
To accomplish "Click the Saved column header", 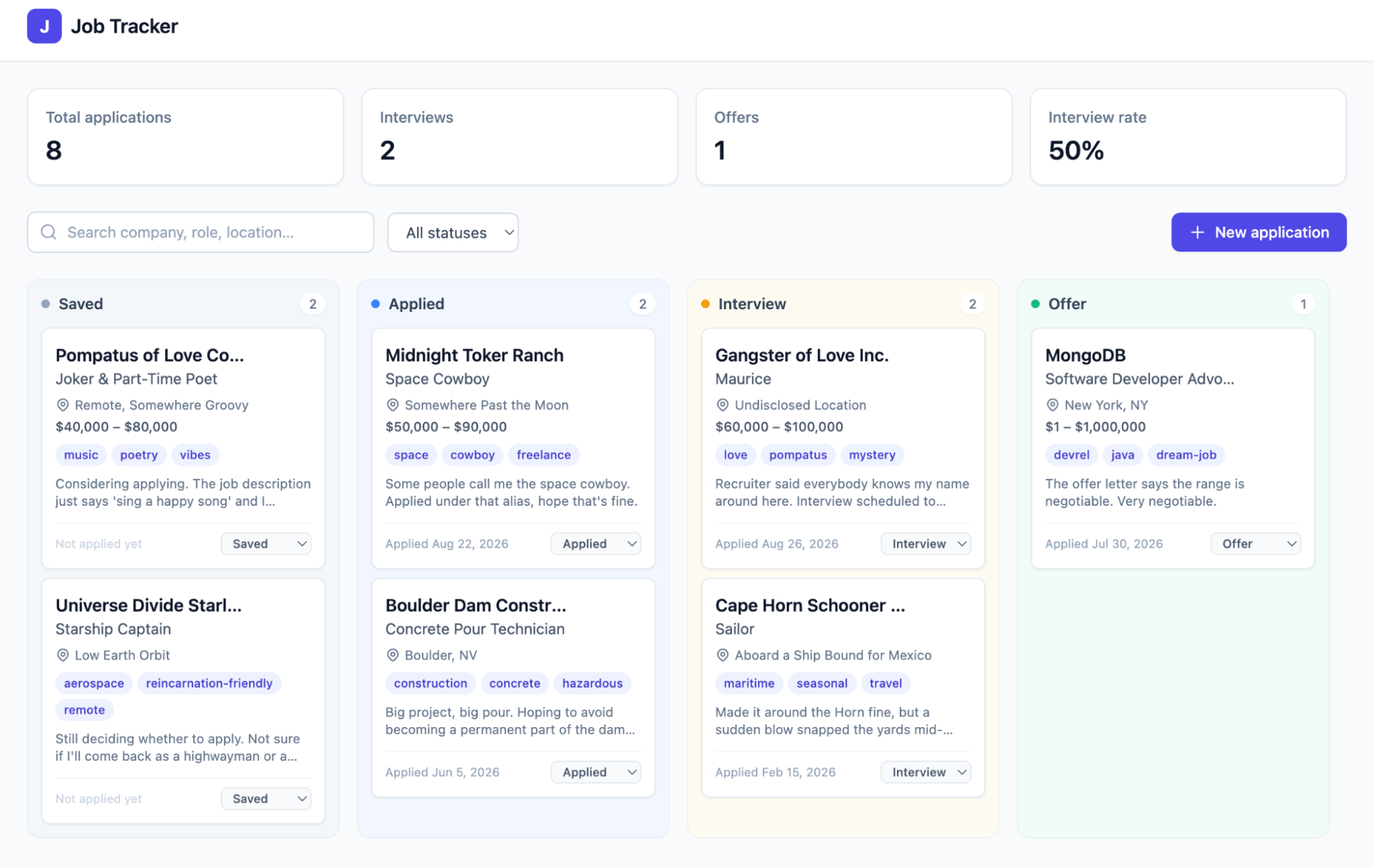I will pos(80,304).
